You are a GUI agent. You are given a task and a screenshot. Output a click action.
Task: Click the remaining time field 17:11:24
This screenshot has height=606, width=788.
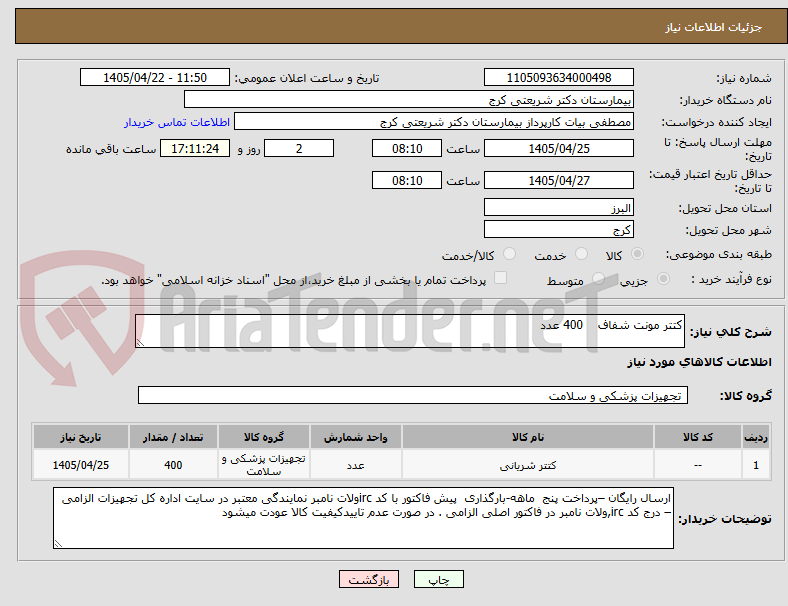[195, 148]
